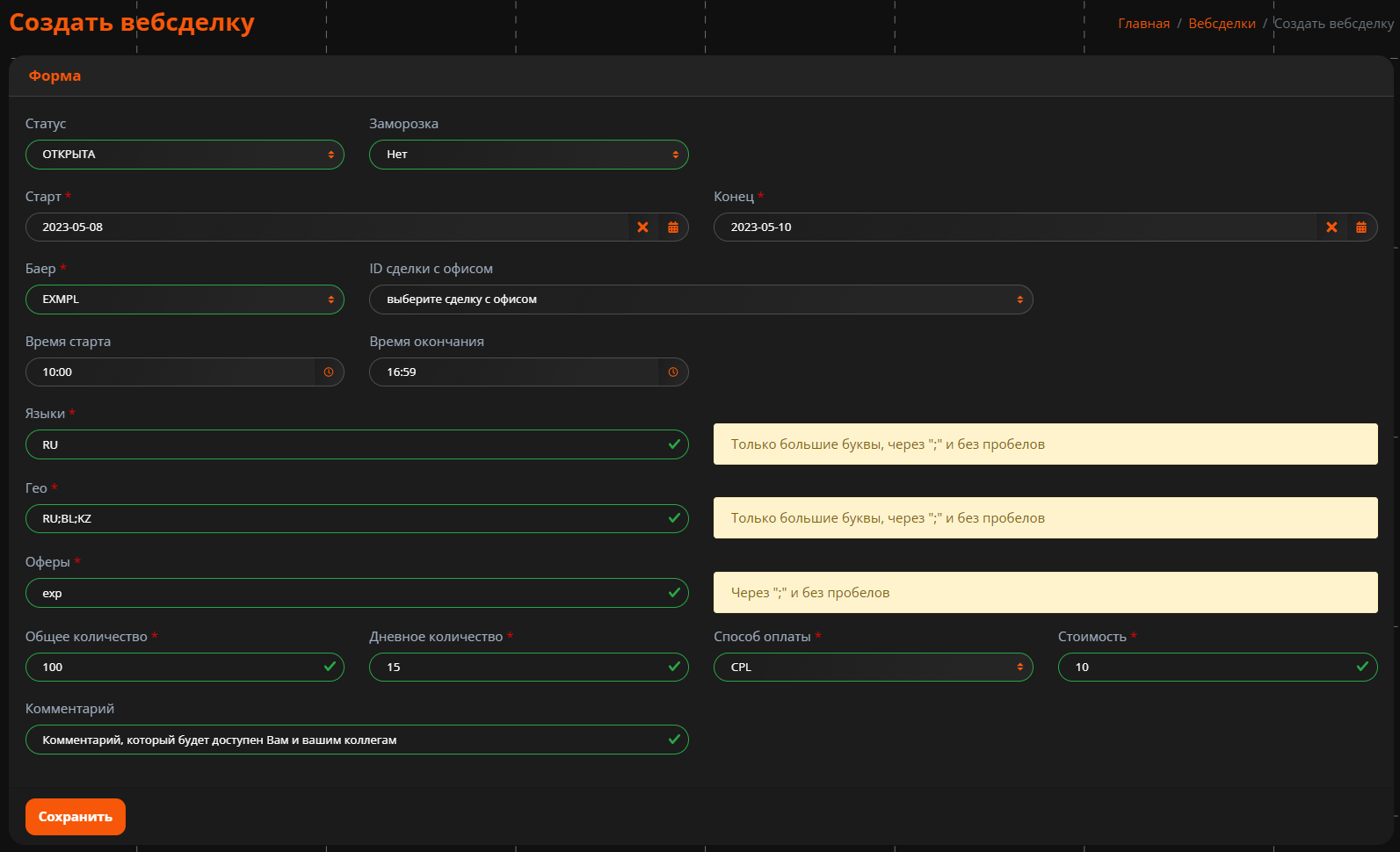The image size is (1400, 852).
Task: Click the Оферы field containing exp
Action: (x=357, y=593)
